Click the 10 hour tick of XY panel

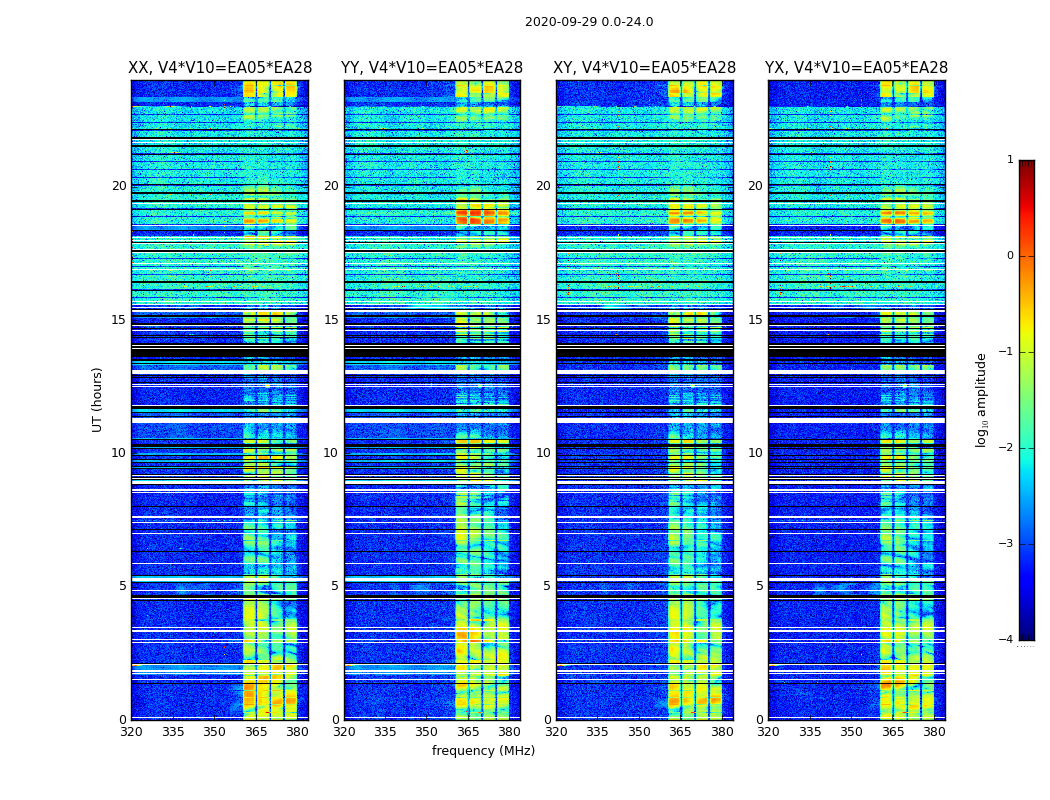point(544,453)
